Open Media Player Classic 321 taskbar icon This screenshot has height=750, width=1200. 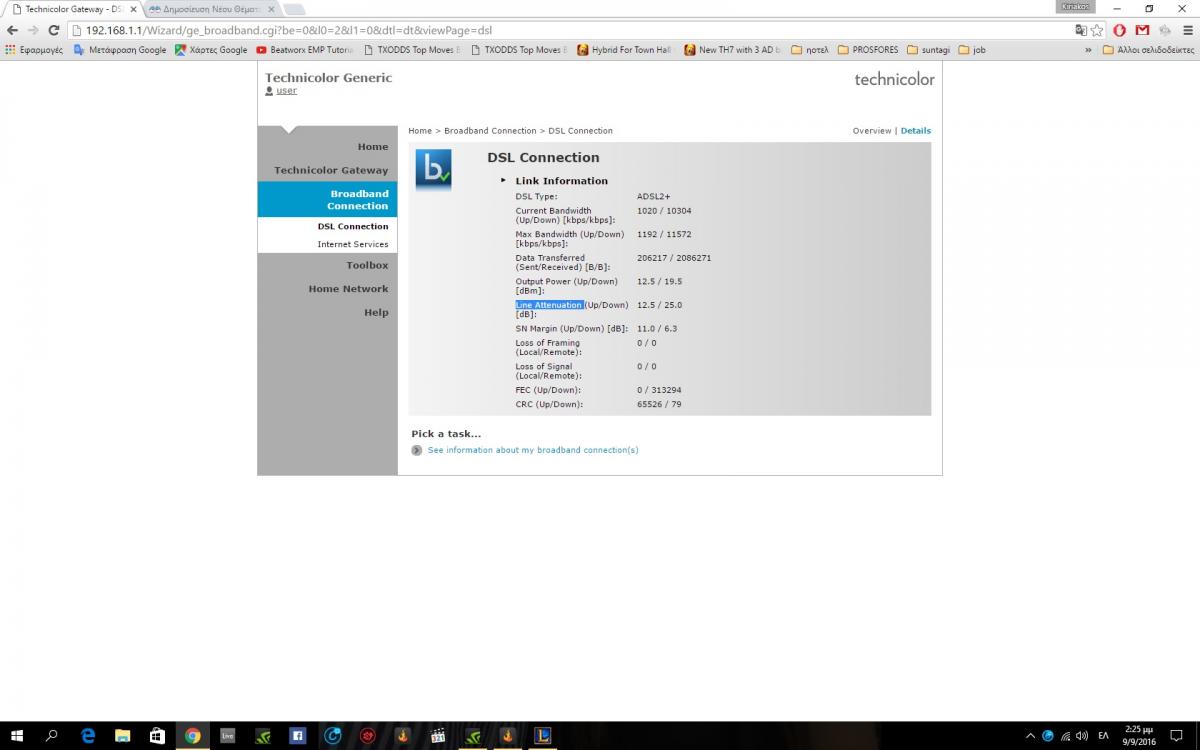(x=437, y=735)
